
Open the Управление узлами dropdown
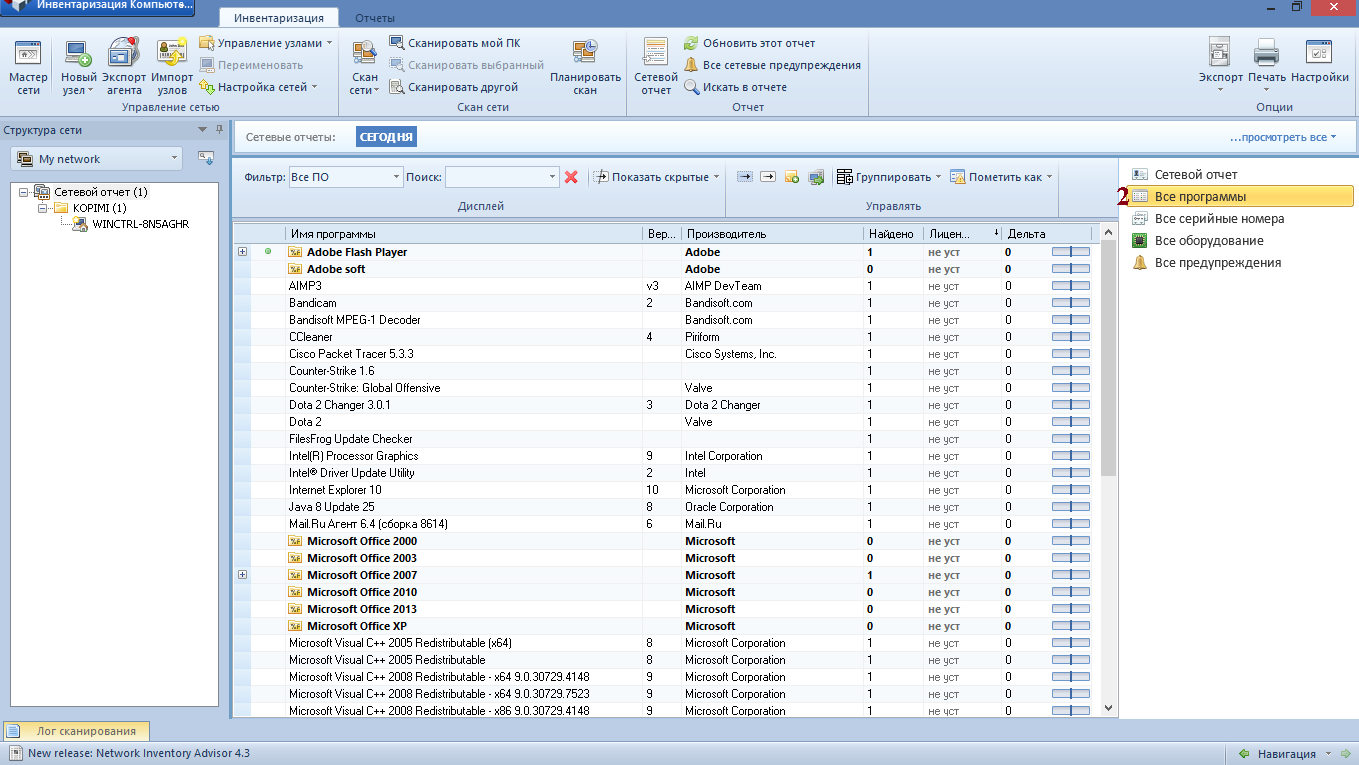pos(265,43)
